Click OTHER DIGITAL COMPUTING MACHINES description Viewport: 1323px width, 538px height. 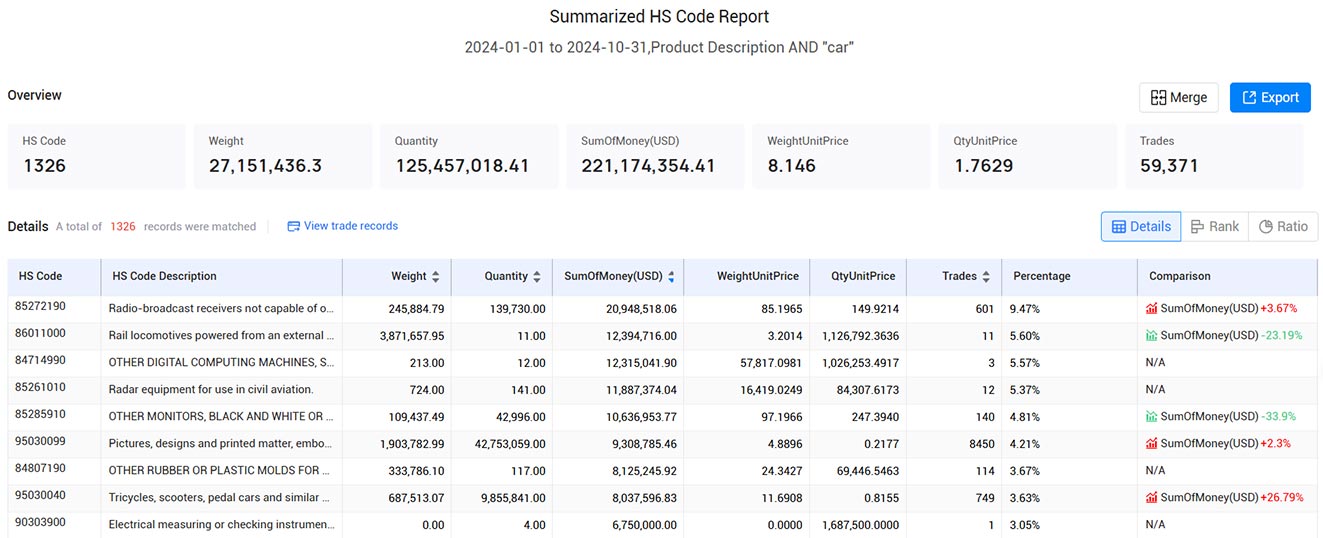coord(222,363)
